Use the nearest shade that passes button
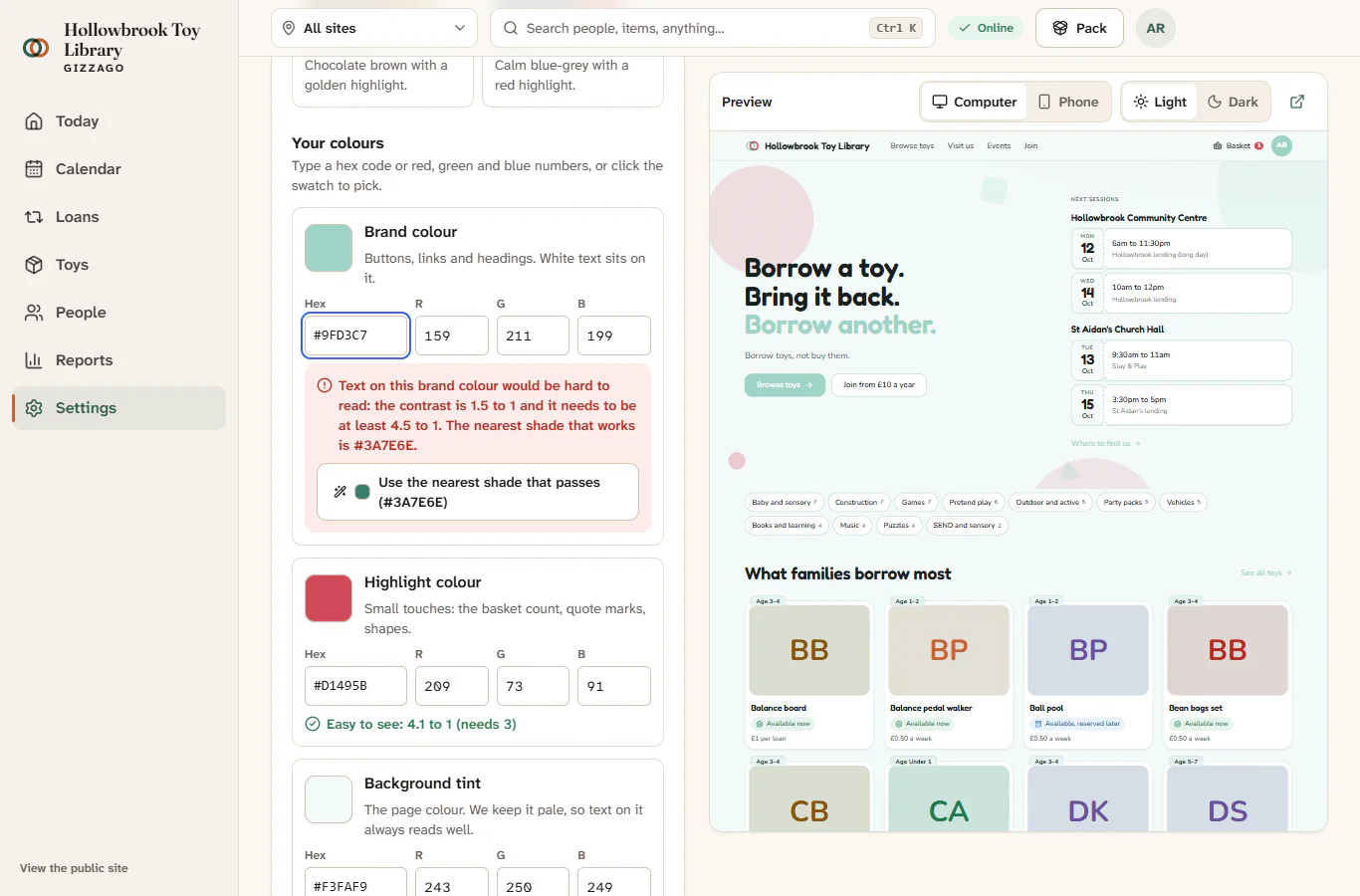 tap(478, 492)
